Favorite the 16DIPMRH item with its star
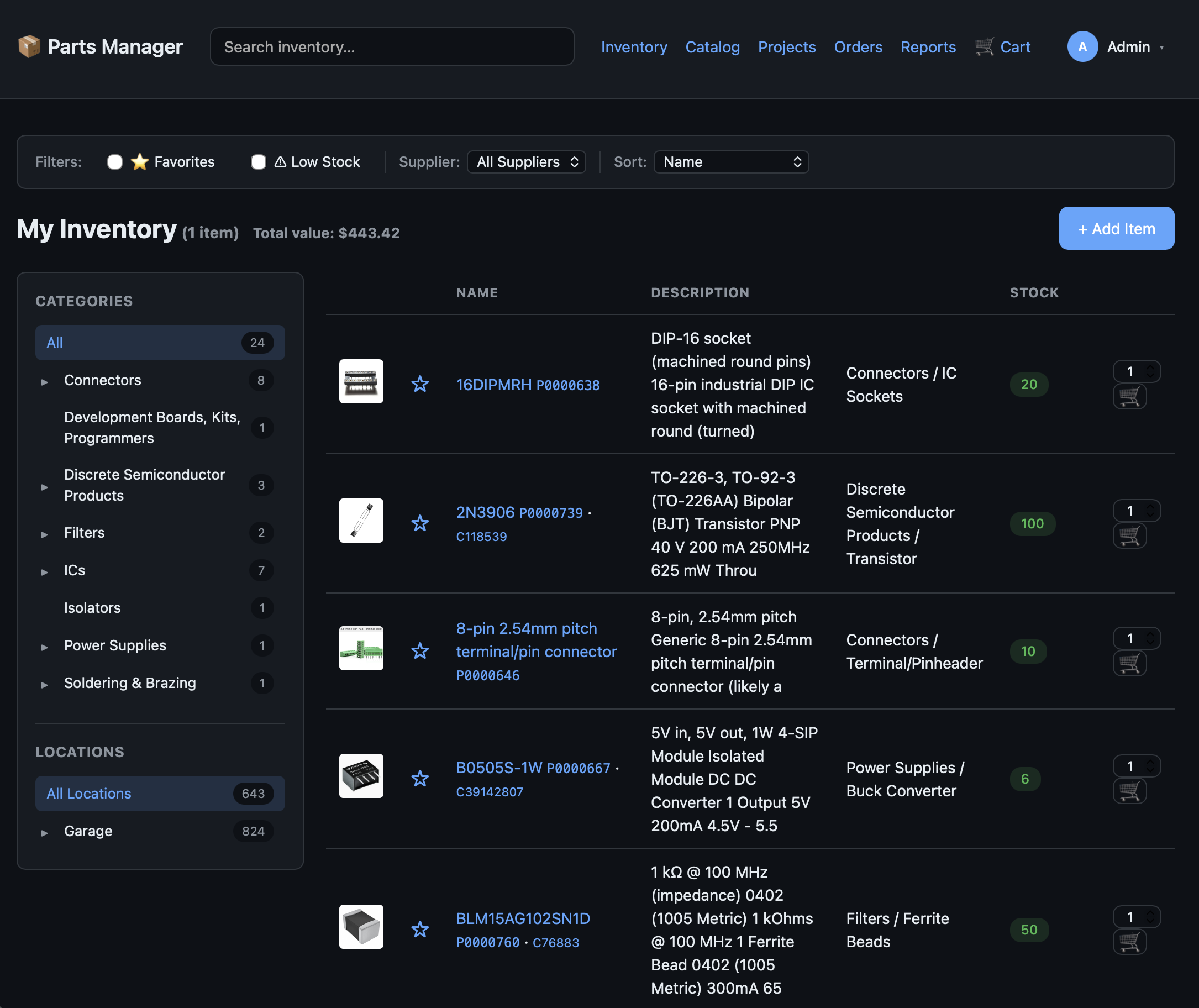 tap(420, 384)
